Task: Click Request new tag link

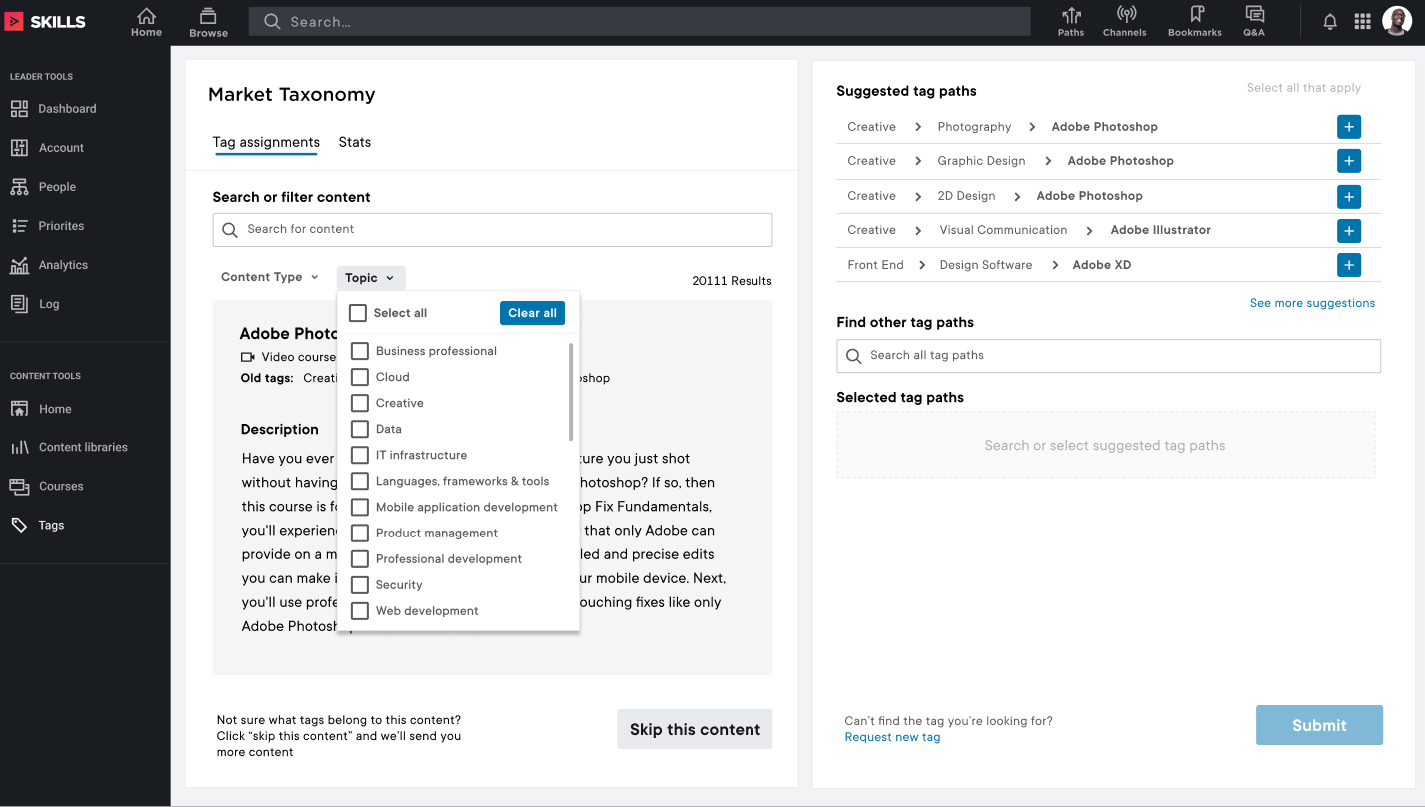Action: pyautogui.click(x=892, y=737)
